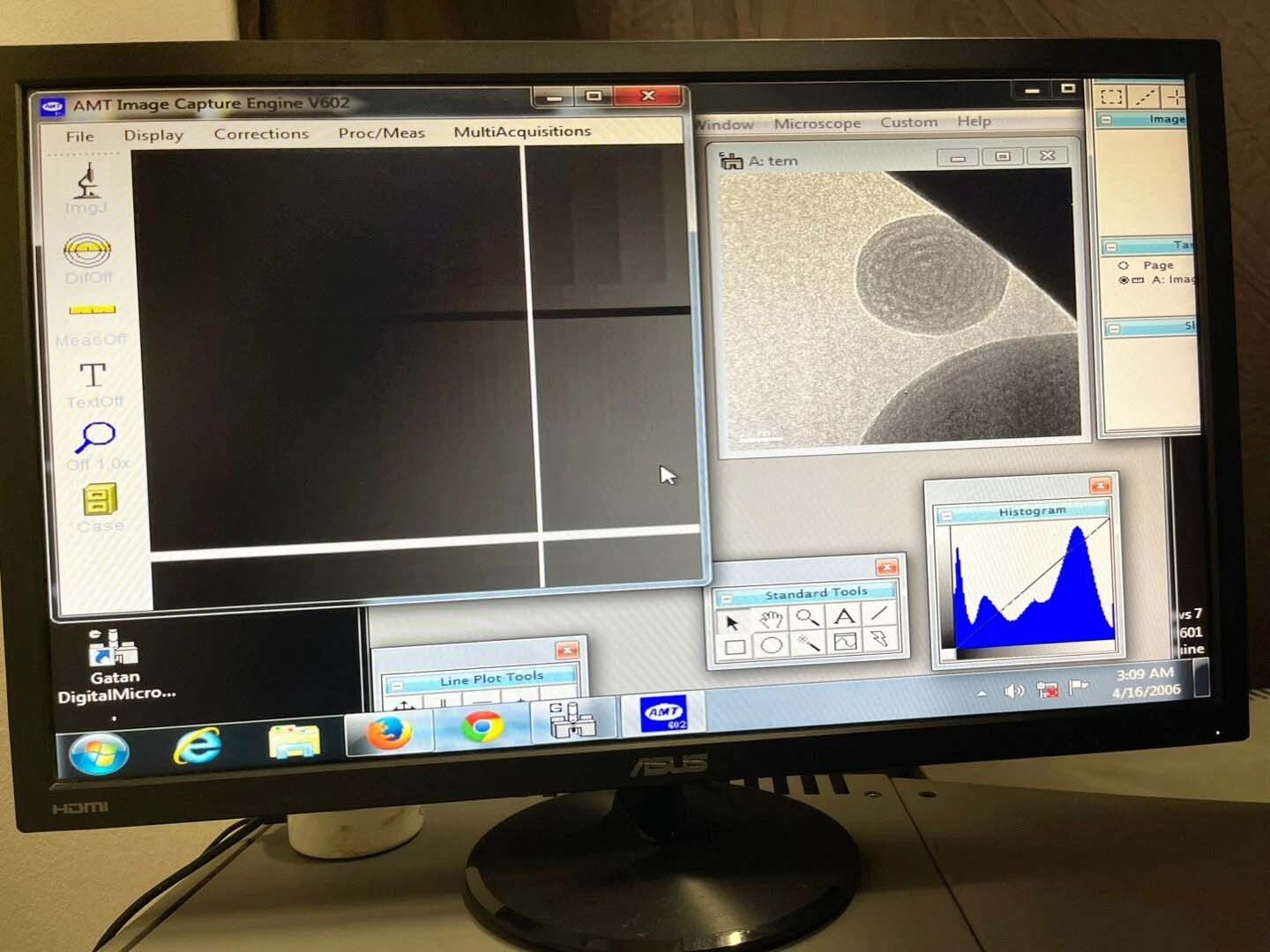Viewport: 1270px width, 952px height.
Task: Maximize the 'A: tem' image window
Action: (x=1002, y=156)
